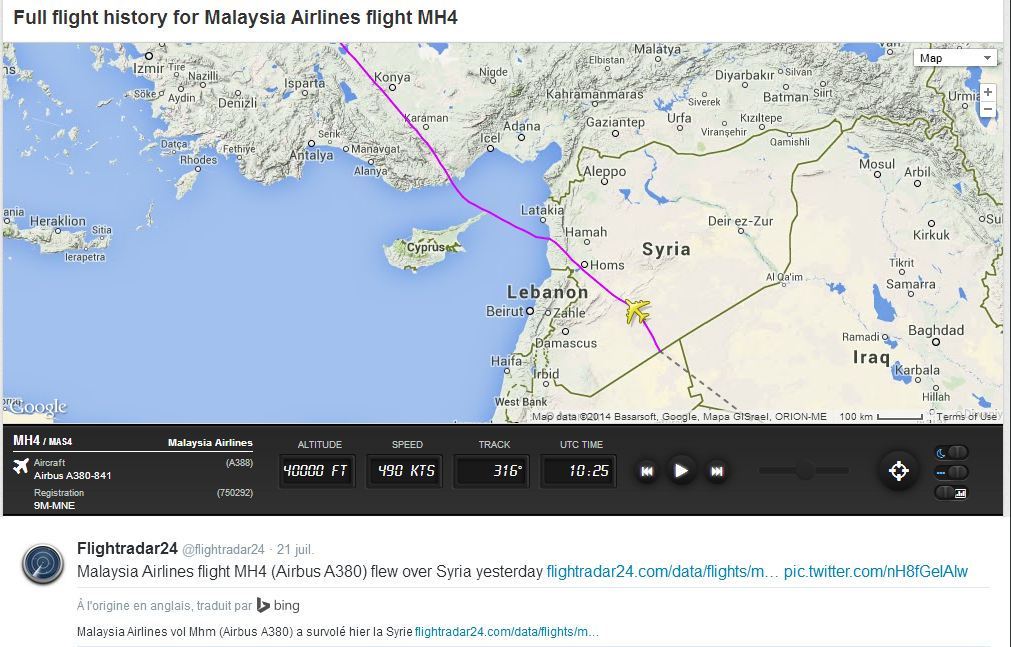This screenshot has width=1011, height=647.
Task: Click the (750292) hex code
Action: tap(235, 493)
